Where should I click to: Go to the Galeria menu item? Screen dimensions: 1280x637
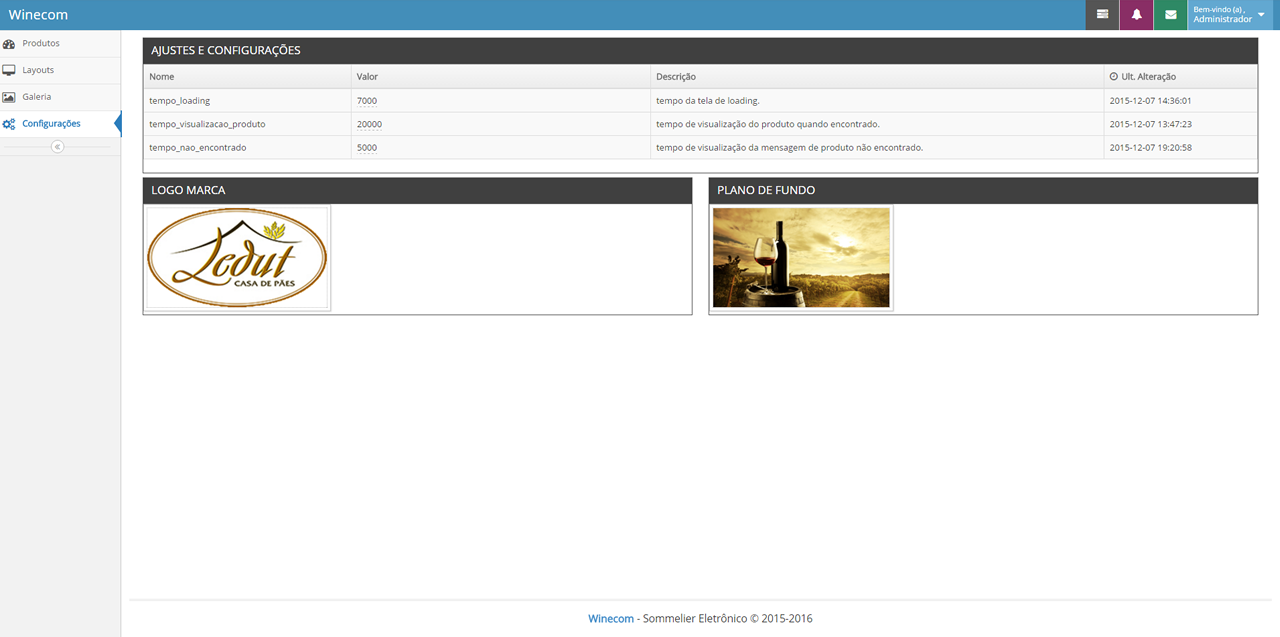tap(37, 97)
